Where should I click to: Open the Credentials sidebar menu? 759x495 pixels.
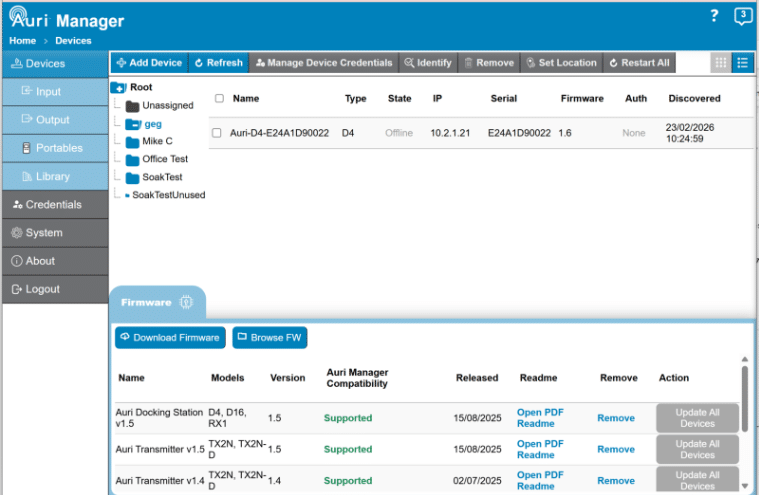click(x=55, y=205)
